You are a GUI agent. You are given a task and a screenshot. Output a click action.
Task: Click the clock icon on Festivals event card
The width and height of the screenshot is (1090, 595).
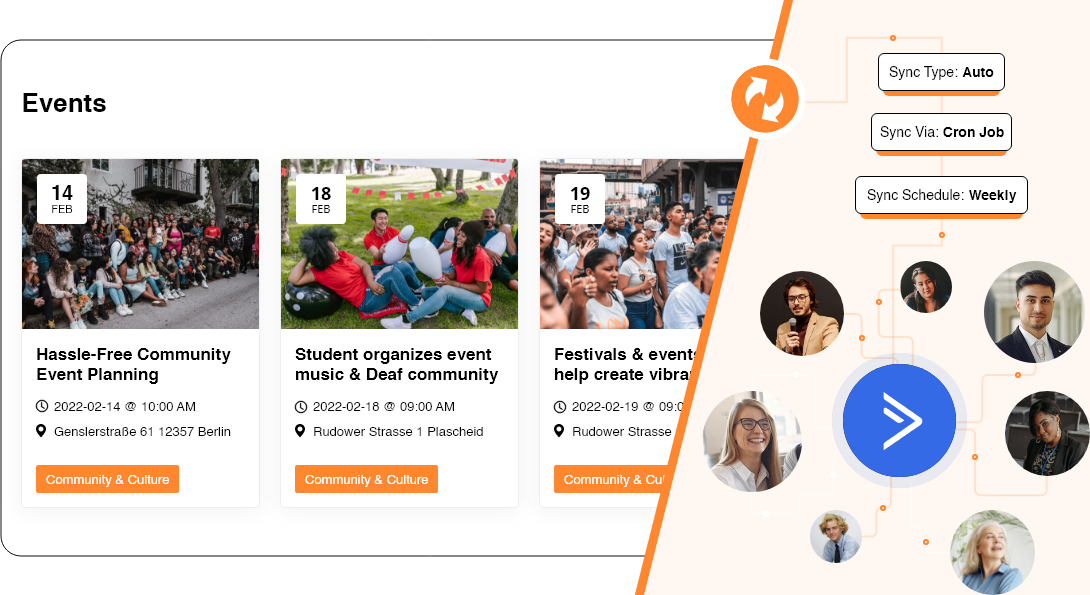[560, 407]
